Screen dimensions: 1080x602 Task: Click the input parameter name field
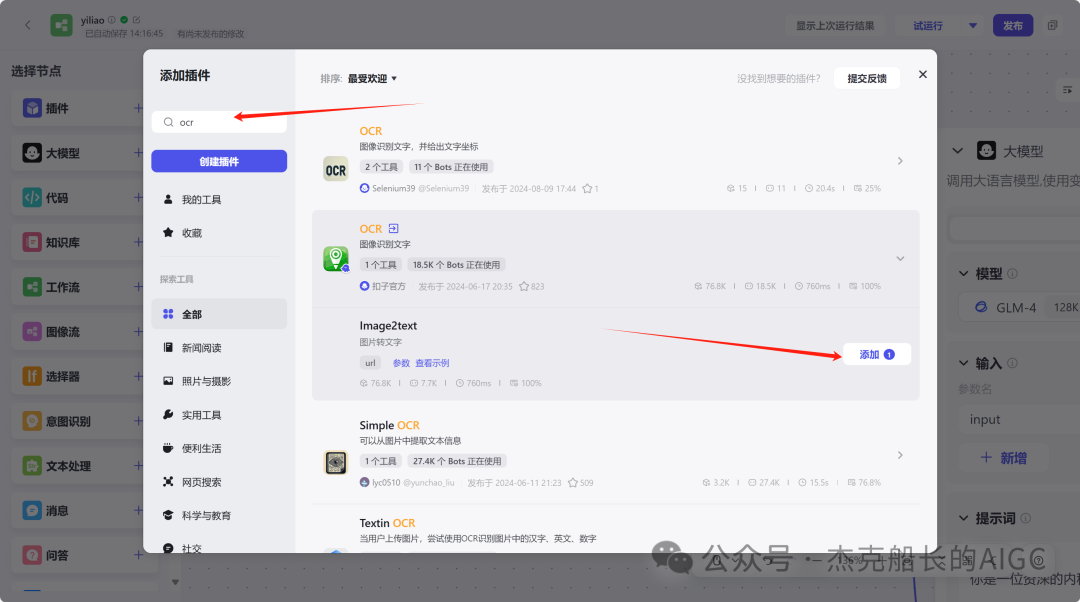click(x=1019, y=419)
